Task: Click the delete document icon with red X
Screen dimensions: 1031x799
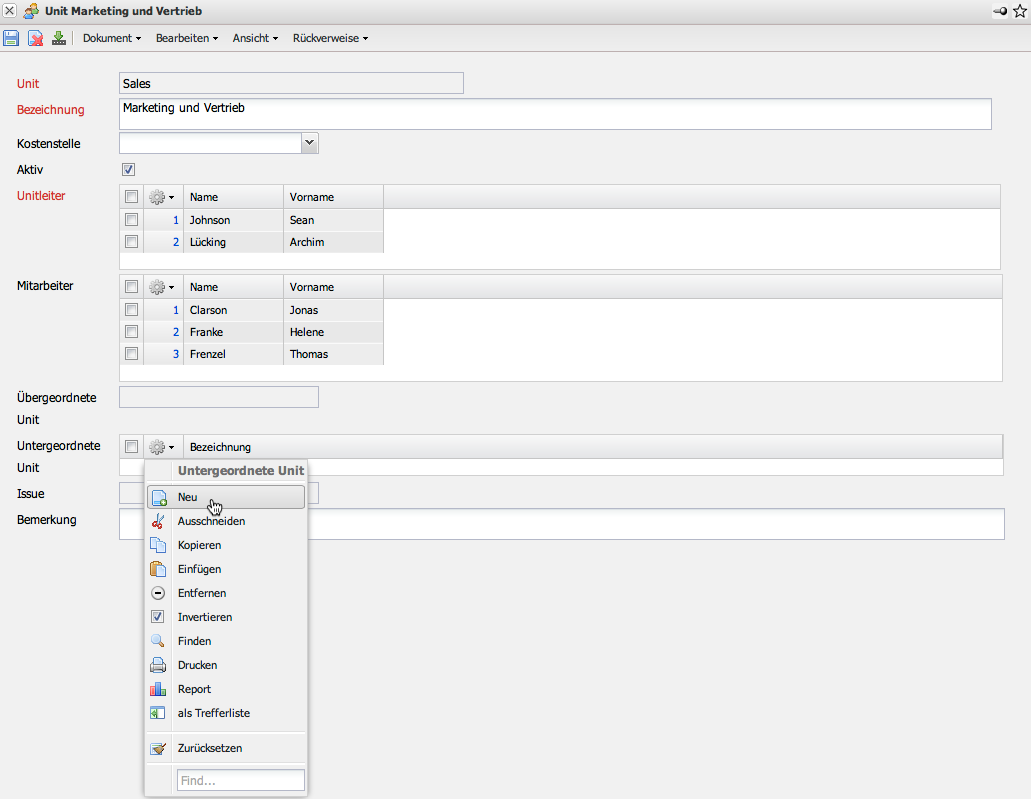Action: coord(35,38)
